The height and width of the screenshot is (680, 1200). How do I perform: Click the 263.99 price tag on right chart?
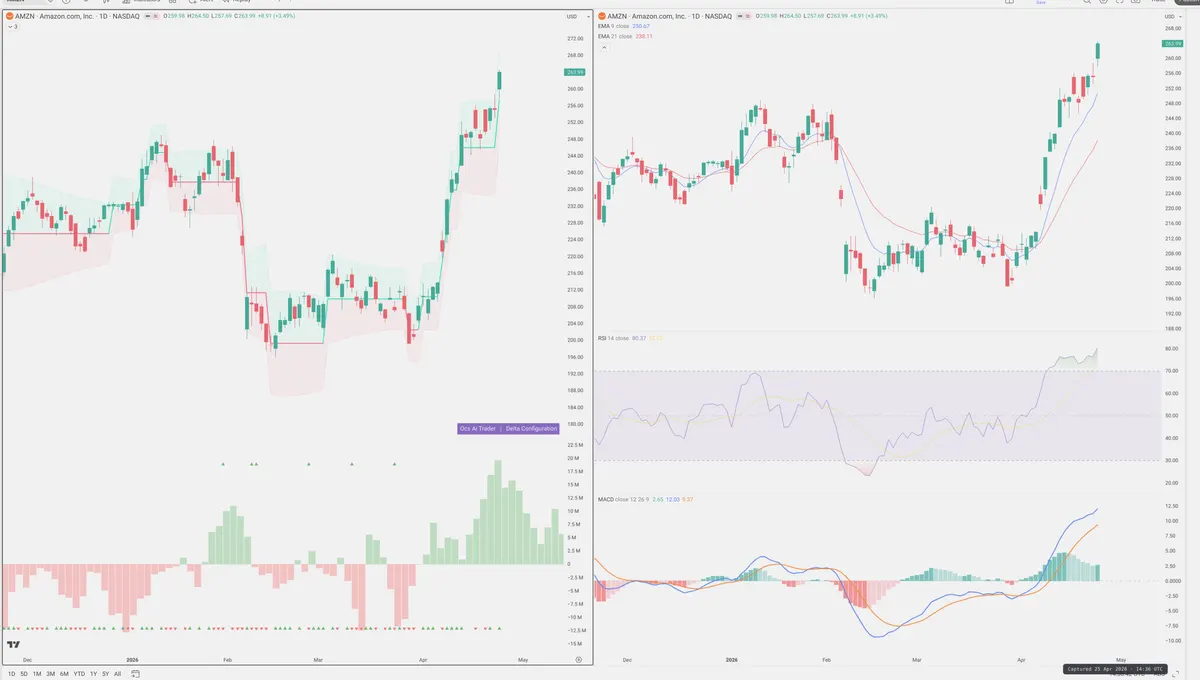pos(1173,44)
